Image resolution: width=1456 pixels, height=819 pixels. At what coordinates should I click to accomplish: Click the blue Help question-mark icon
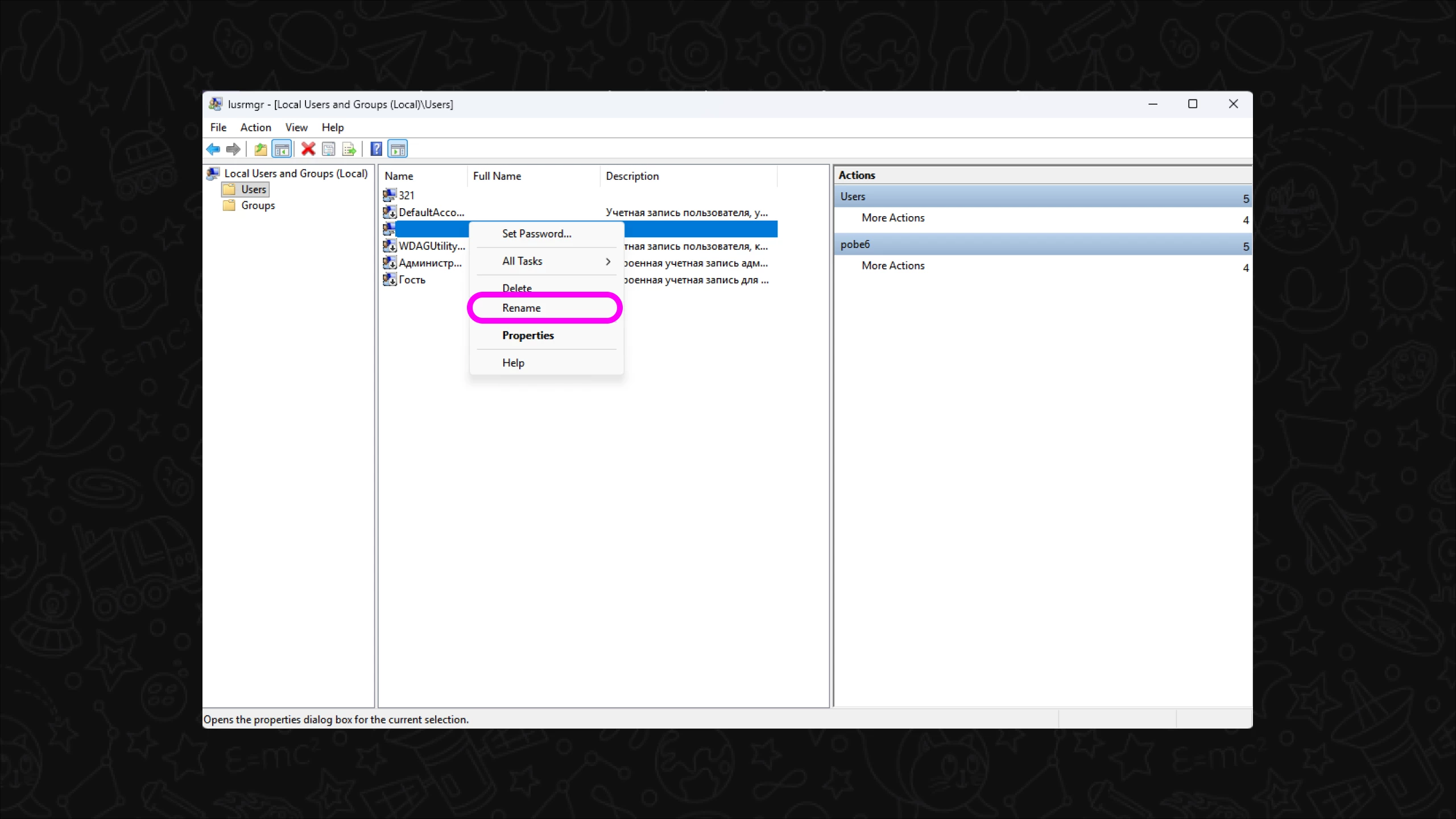[x=376, y=149]
